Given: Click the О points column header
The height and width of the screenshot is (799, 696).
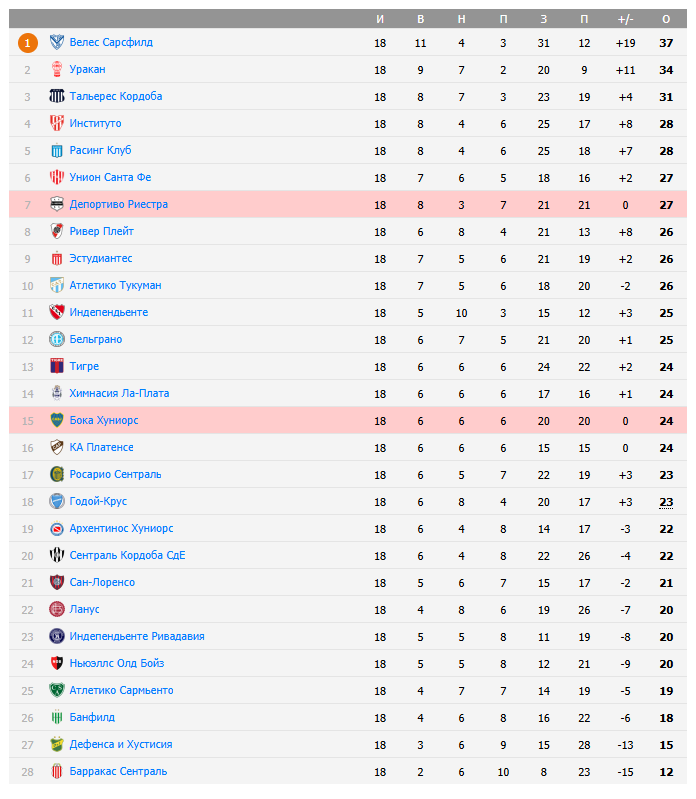Looking at the screenshot, I should 666,19.
